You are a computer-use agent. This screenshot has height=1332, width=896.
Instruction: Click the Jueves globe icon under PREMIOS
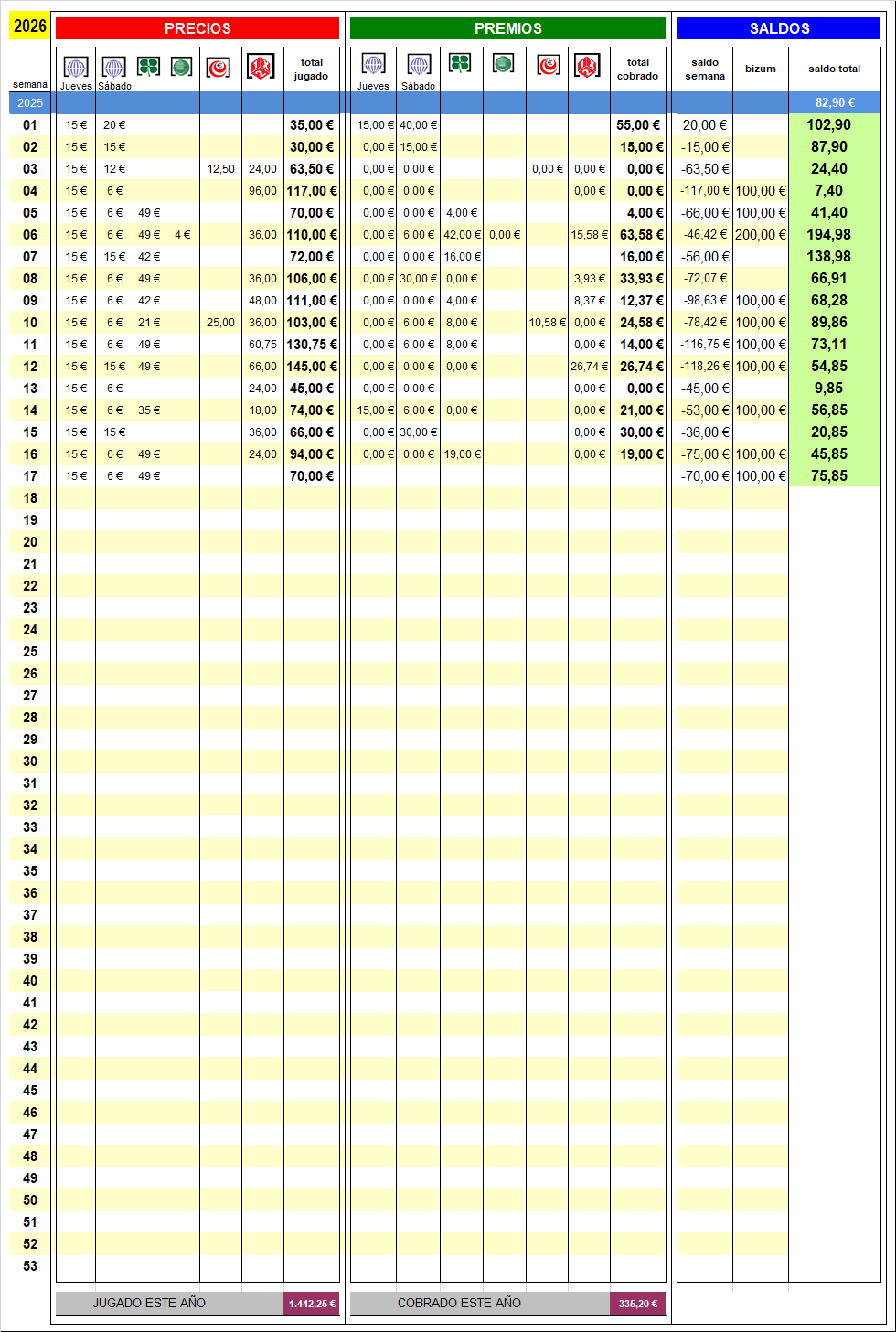click(373, 64)
